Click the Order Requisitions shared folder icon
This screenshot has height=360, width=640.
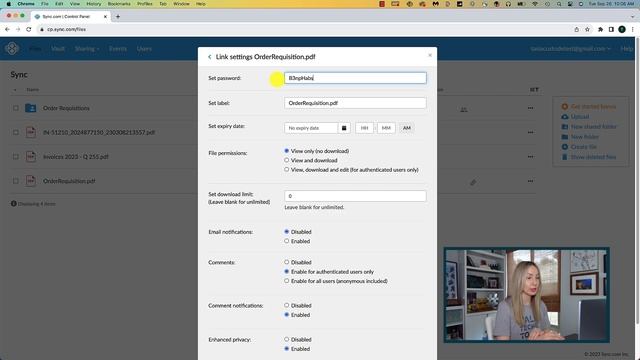(31, 108)
